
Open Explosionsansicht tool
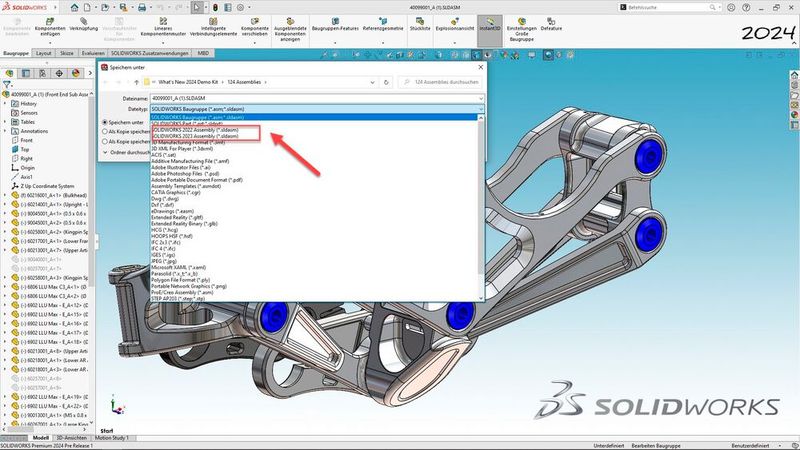[x=455, y=24]
